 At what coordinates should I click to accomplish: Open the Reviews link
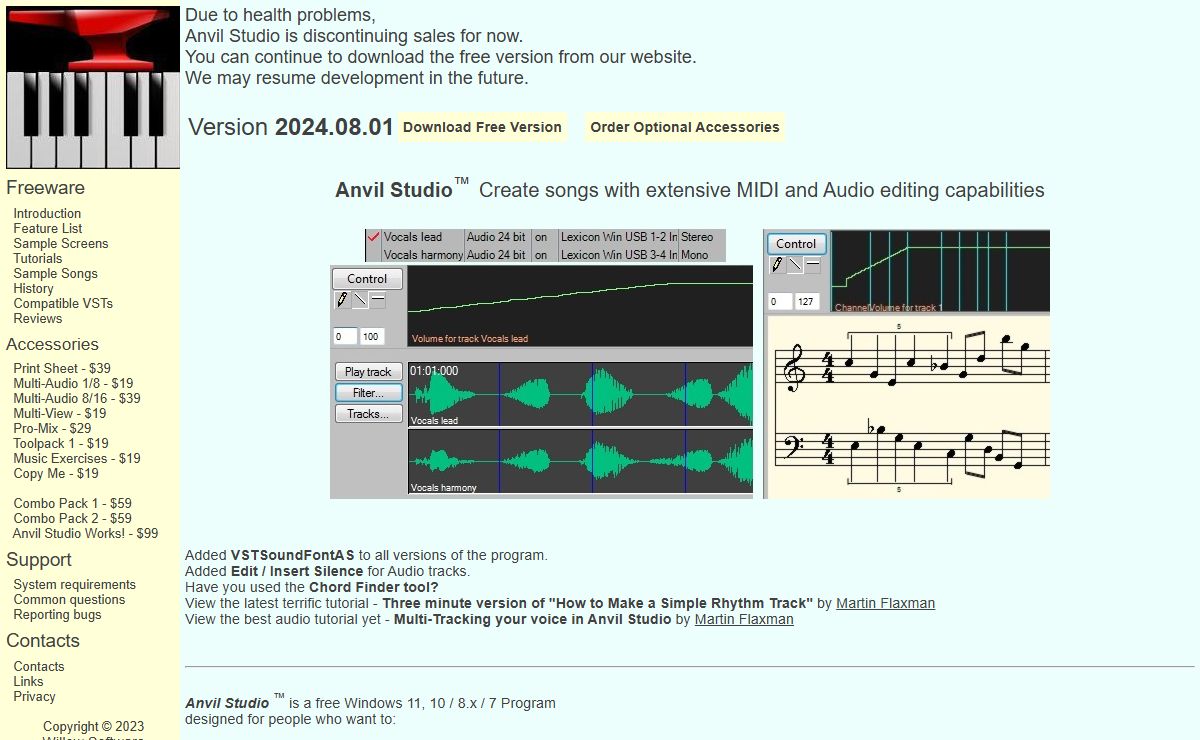[38, 318]
